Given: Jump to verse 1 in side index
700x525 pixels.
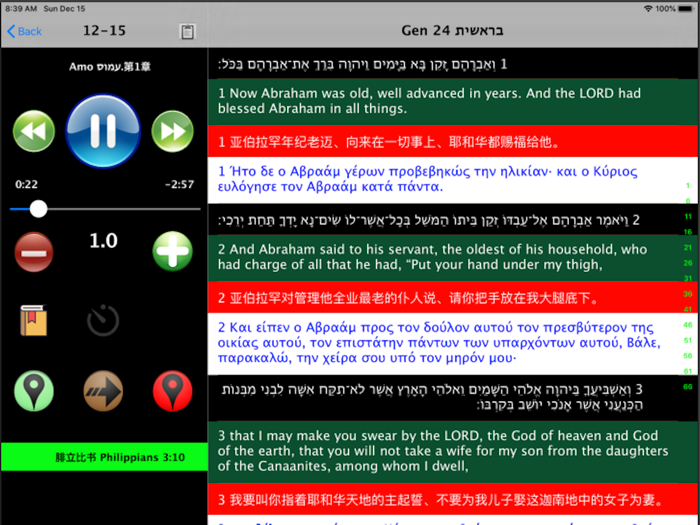Looking at the screenshot, I should [688, 185].
